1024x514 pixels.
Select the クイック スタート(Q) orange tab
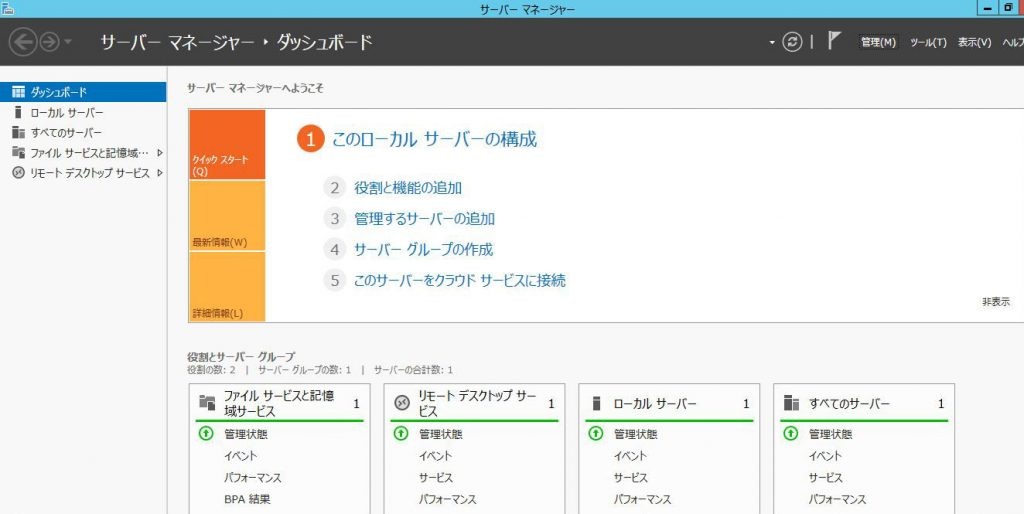tap(226, 145)
